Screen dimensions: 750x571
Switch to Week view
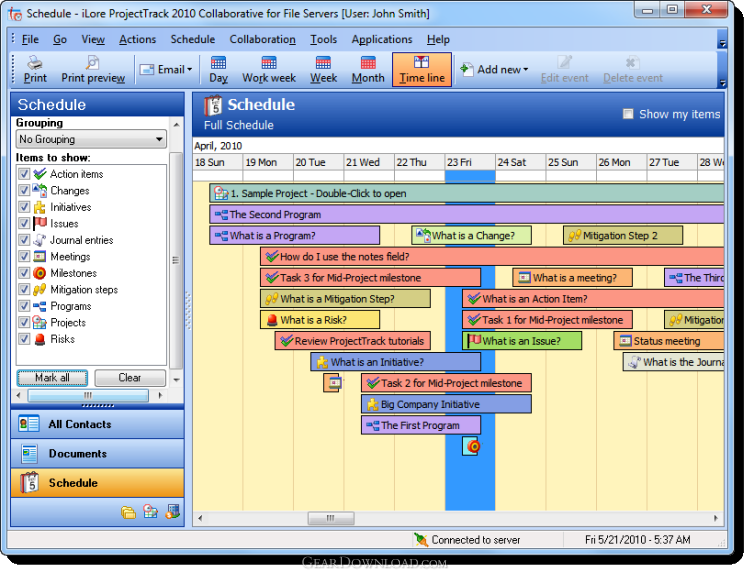pyautogui.click(x=323, y=70)
